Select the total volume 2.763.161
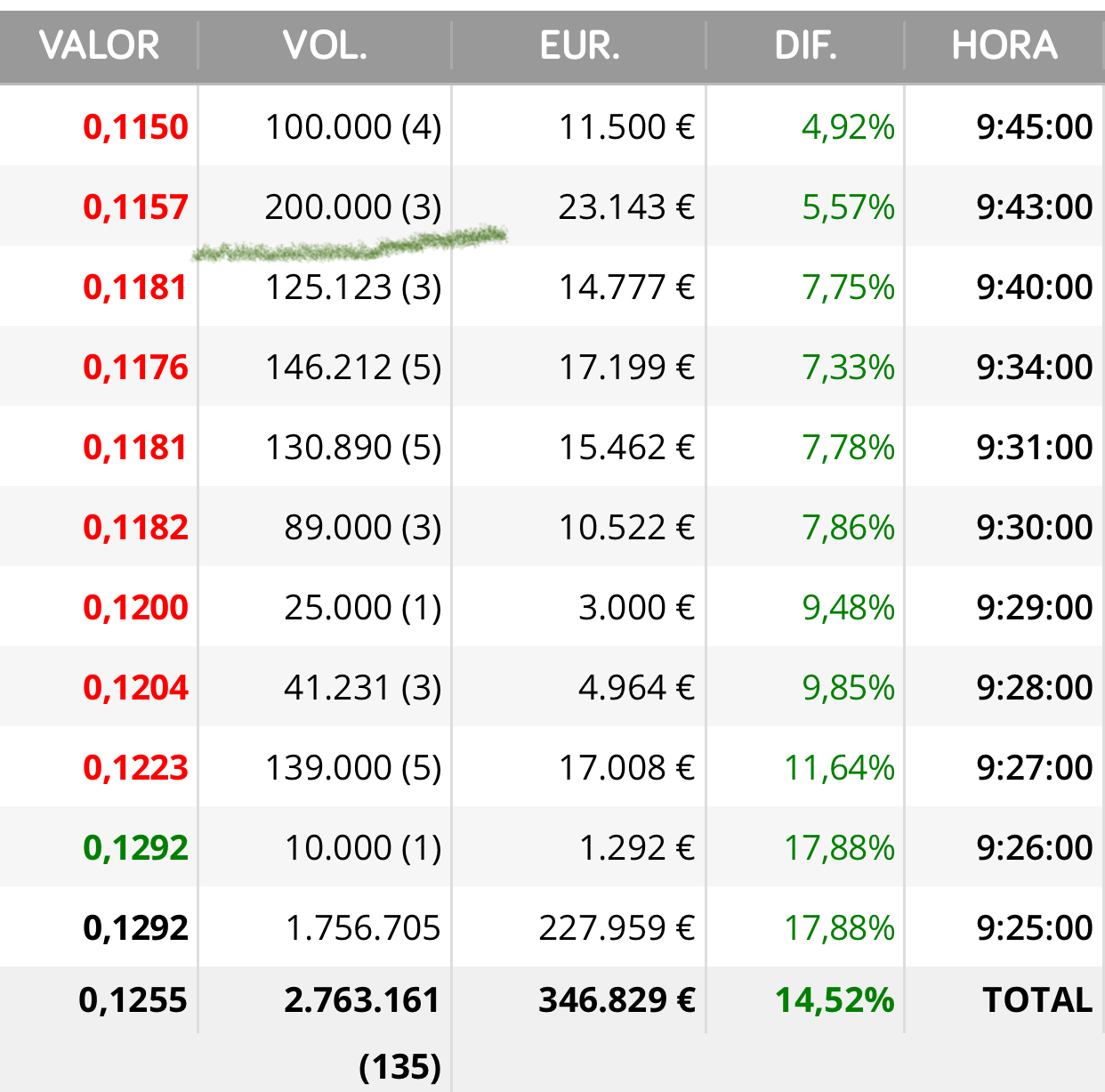Image resolution: width=1105 pixels, height=1092 pixels. coord(362,1000)
